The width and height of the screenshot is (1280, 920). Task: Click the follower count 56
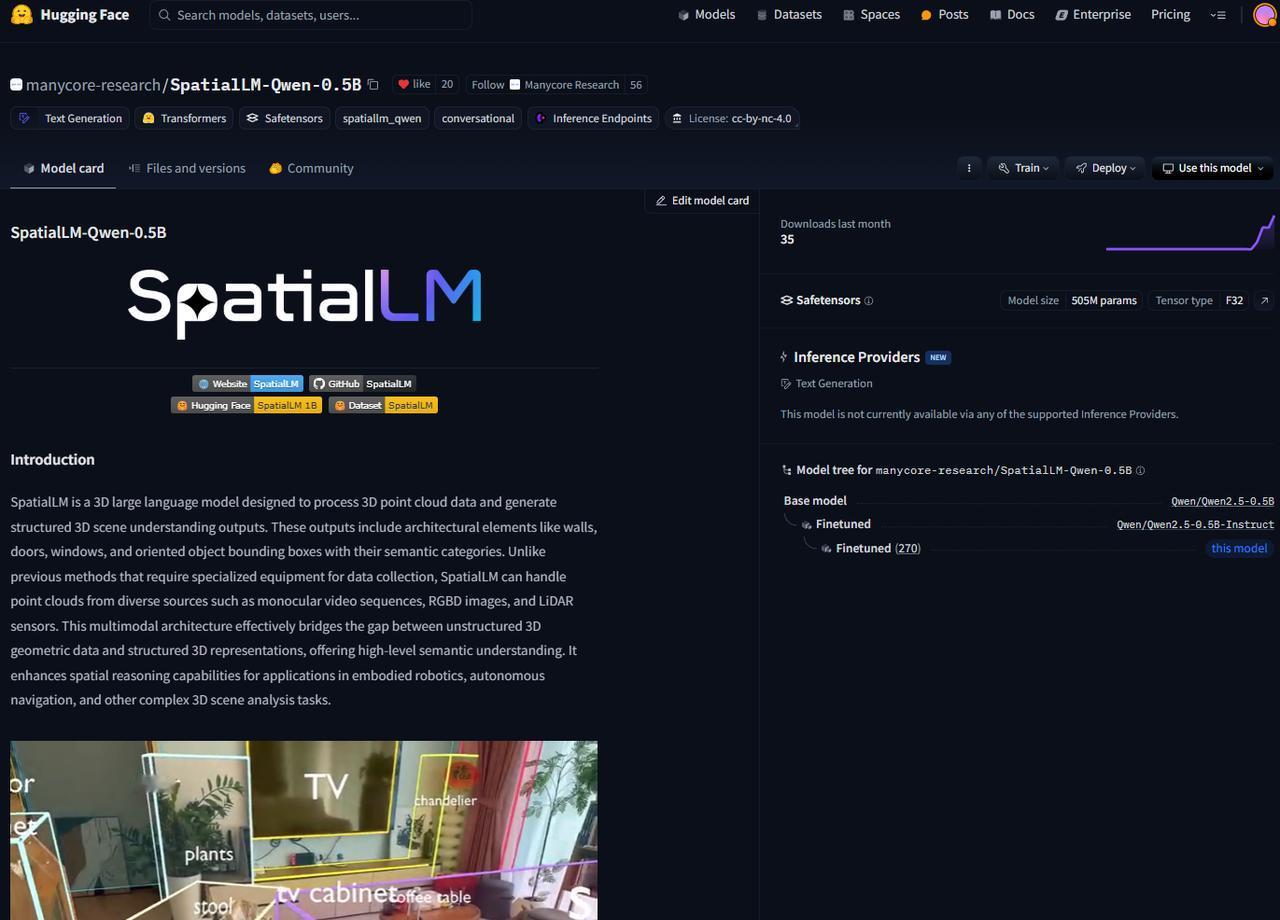(x=636, y=85)
